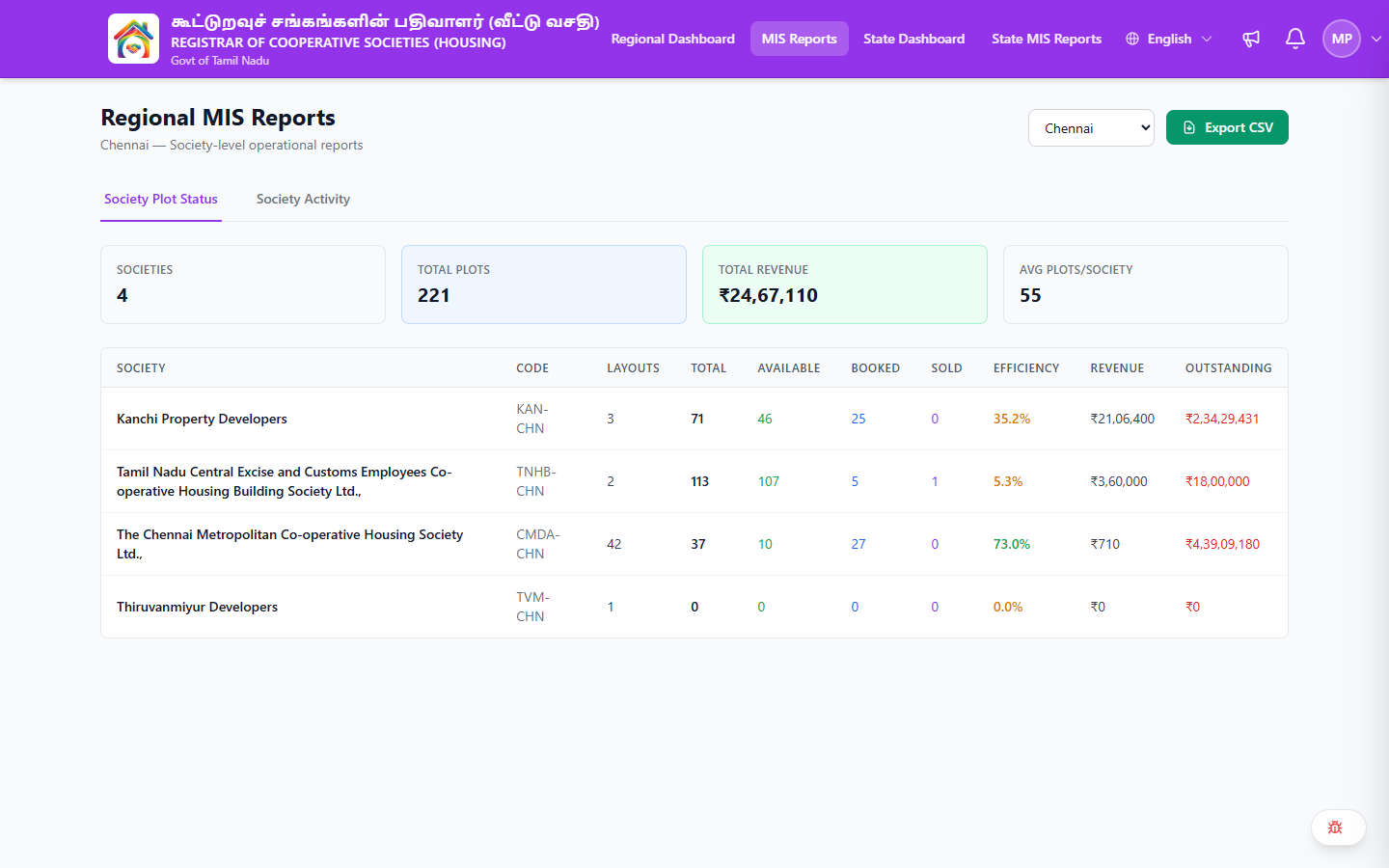The width and height of the screenshot is (1389, 868).
Task: Click revenue value ₹710
Action: coord(1105,544)
